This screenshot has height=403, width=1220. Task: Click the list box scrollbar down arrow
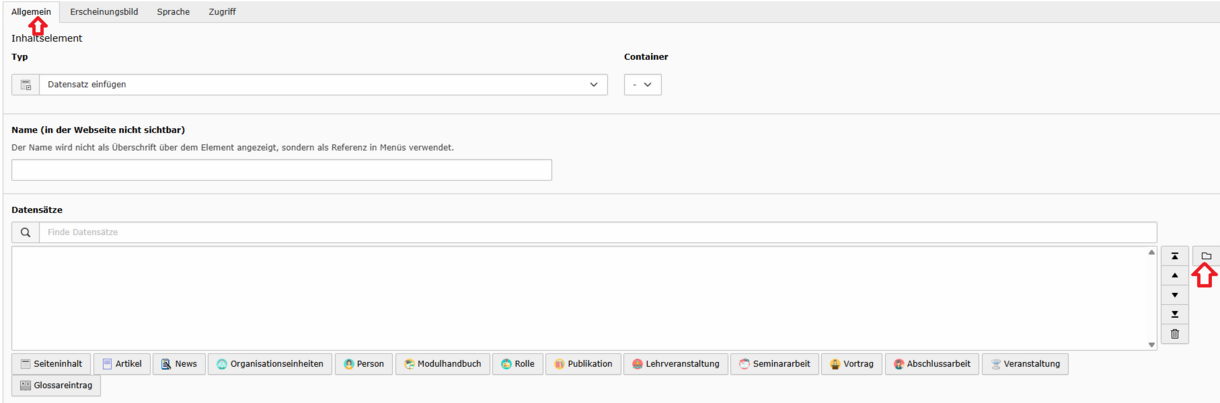tap(1152, 344)
